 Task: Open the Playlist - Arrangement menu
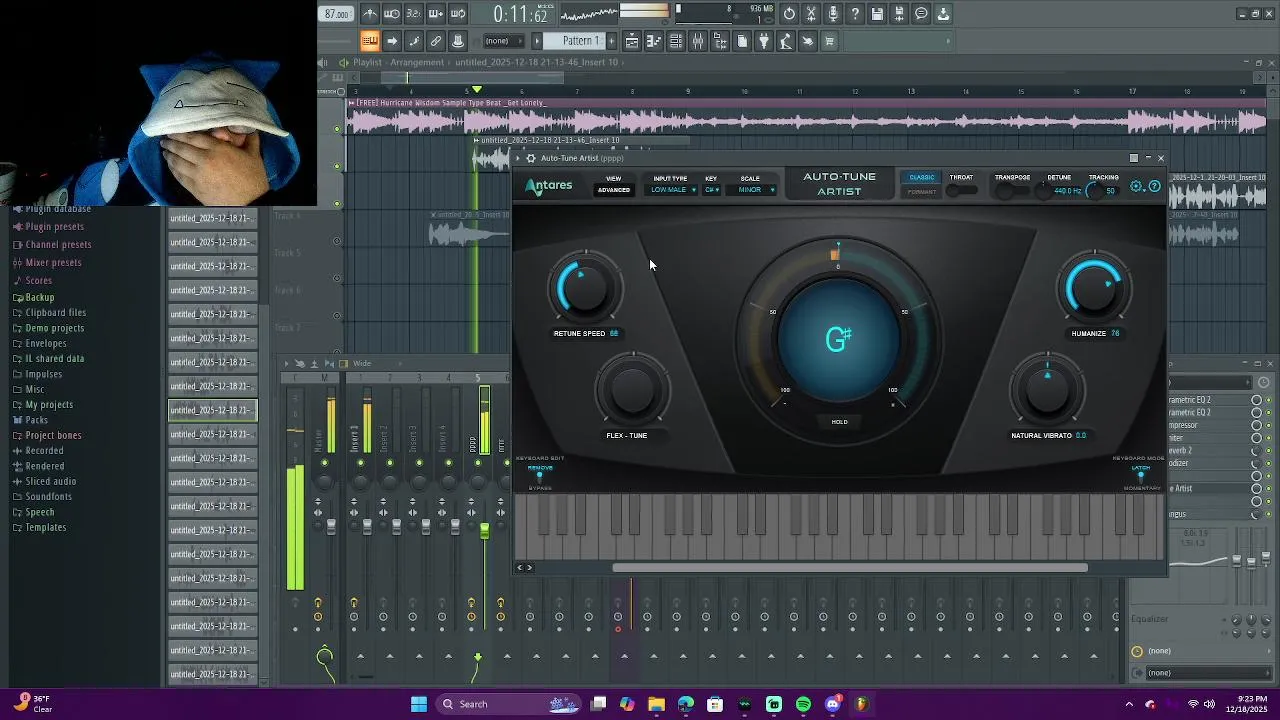tap(398, 62)
